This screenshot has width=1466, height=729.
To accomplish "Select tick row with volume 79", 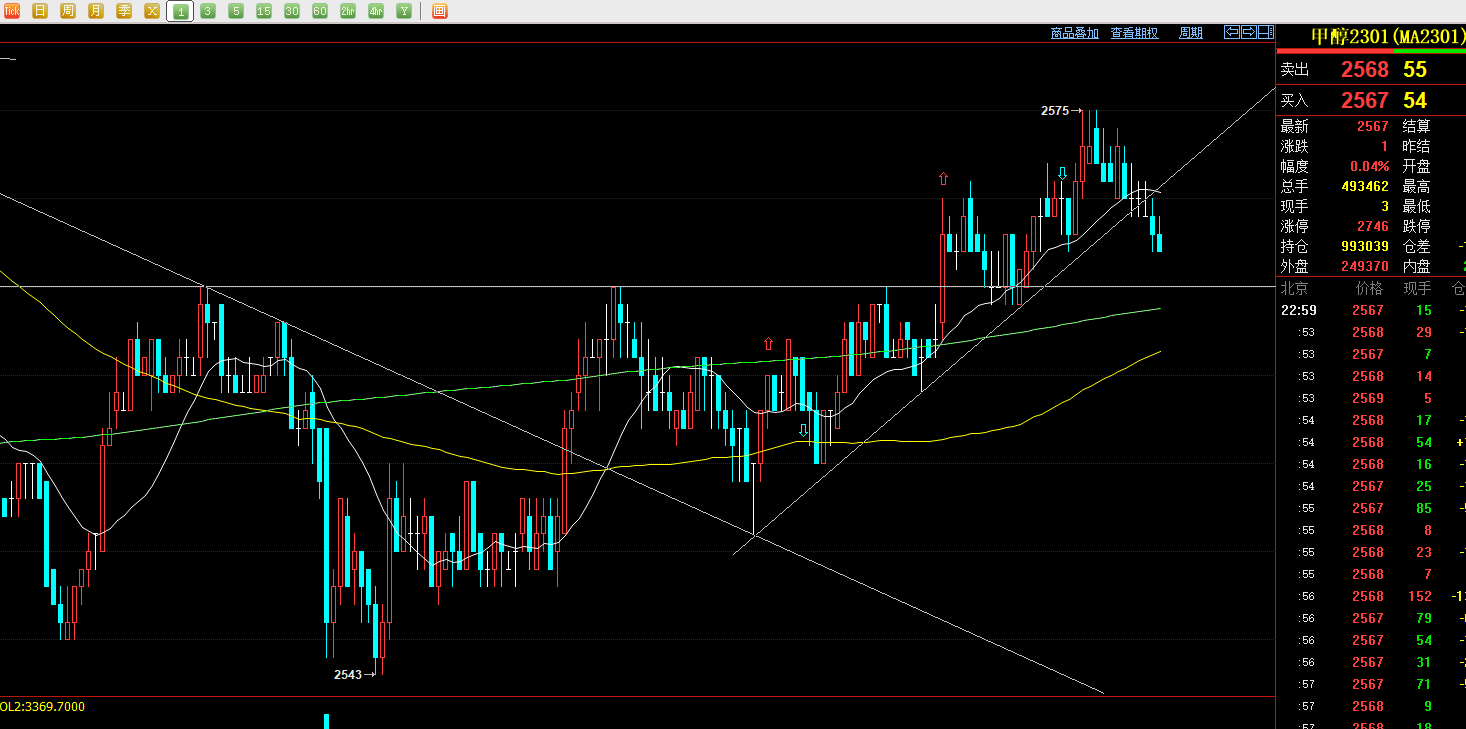I will (1371, 618).
